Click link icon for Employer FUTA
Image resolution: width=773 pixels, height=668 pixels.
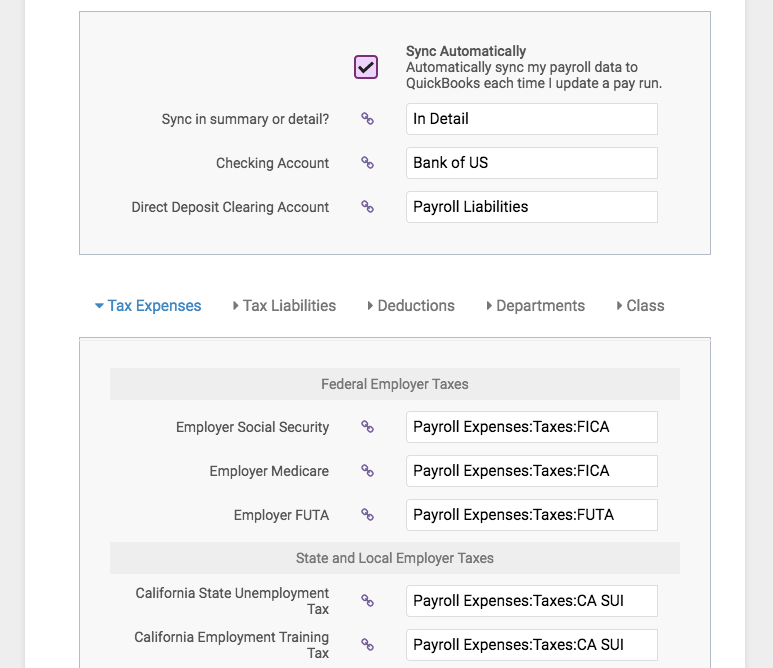[x=367, y=515]
